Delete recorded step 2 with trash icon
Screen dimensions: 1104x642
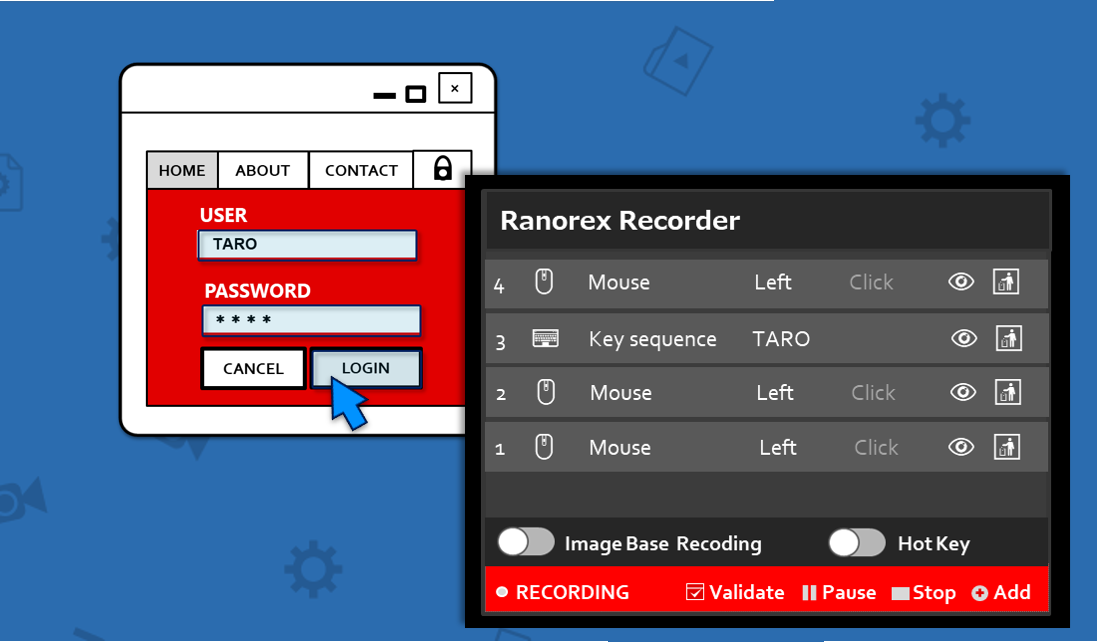[1008, 392]
